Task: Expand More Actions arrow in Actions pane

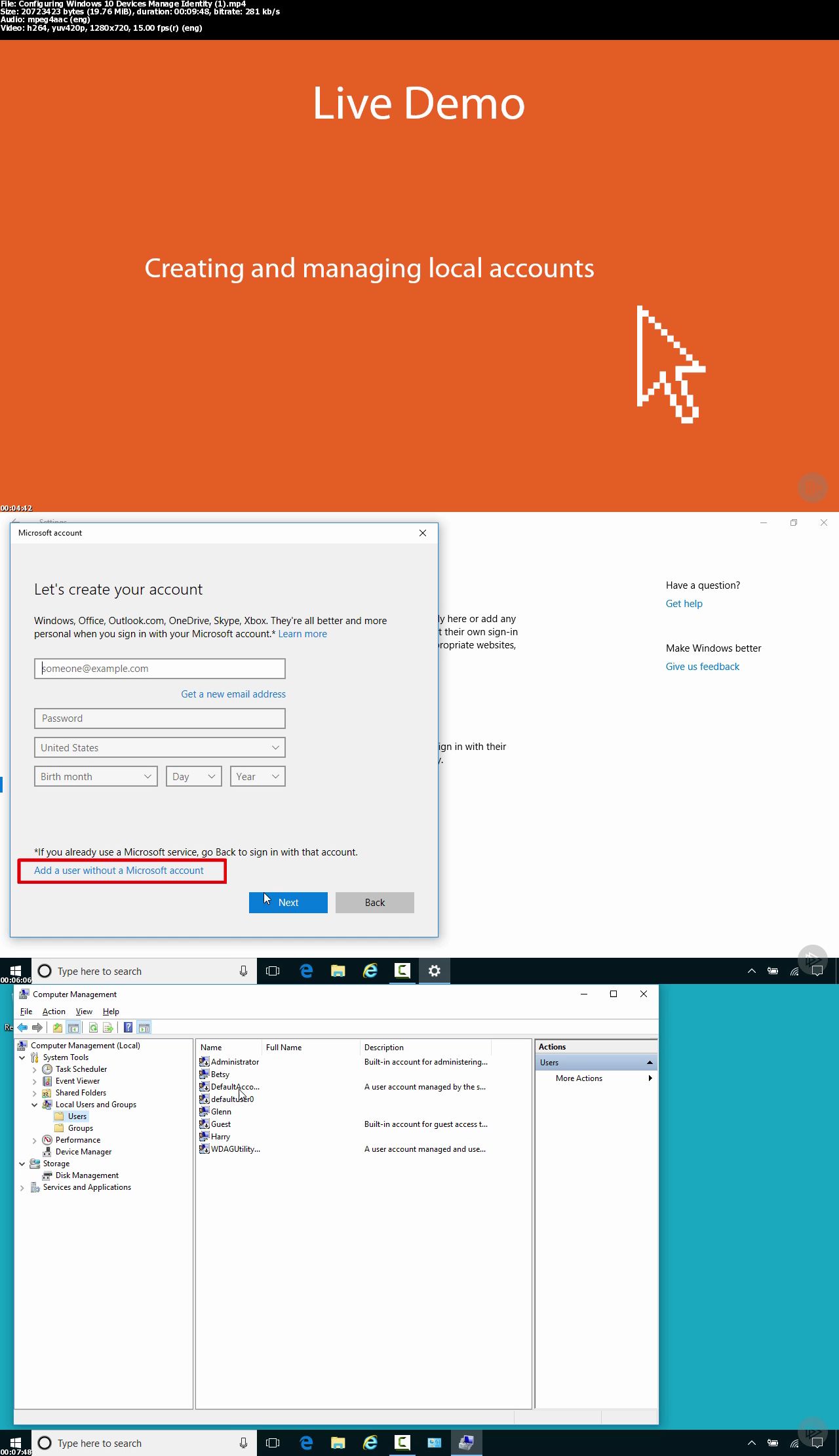Action: click(650, 1078)
